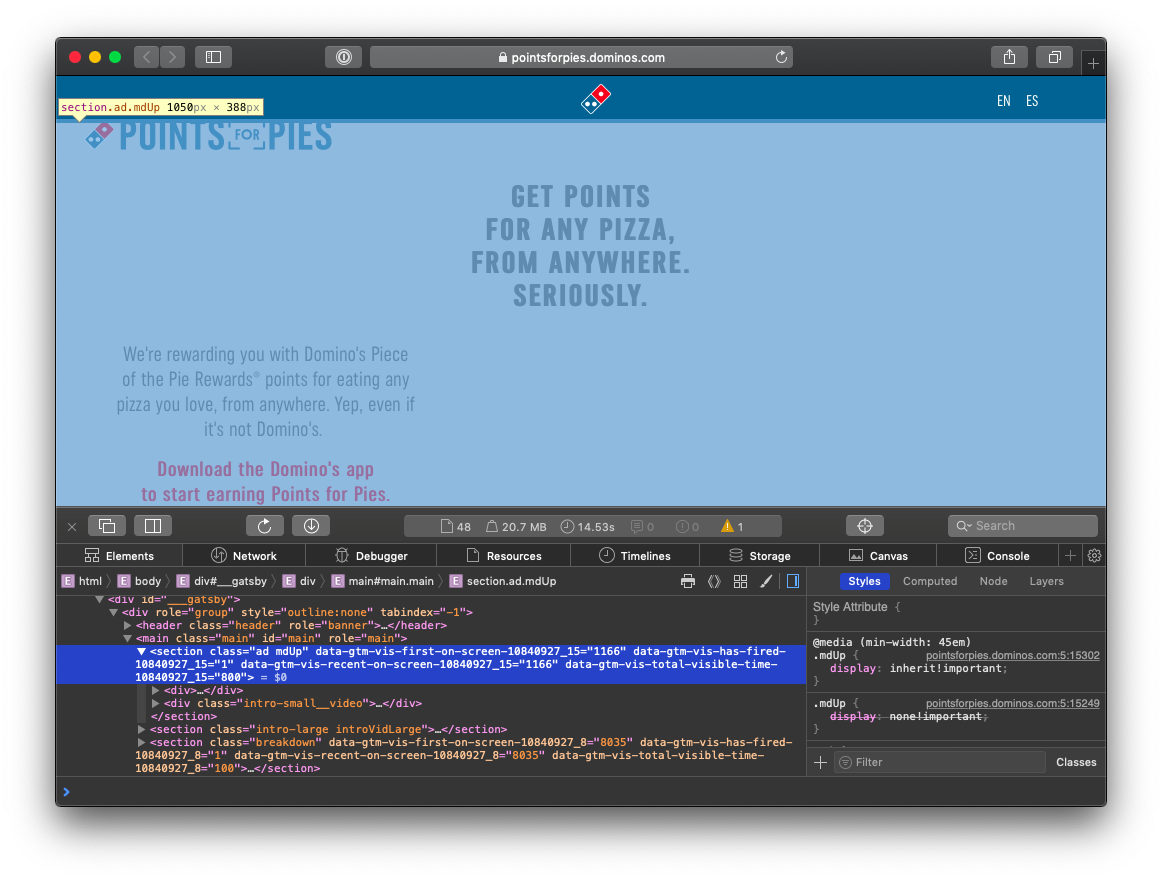Toggle inspector split-pane layout button
1162x880 pixels.
click(151, 525)
